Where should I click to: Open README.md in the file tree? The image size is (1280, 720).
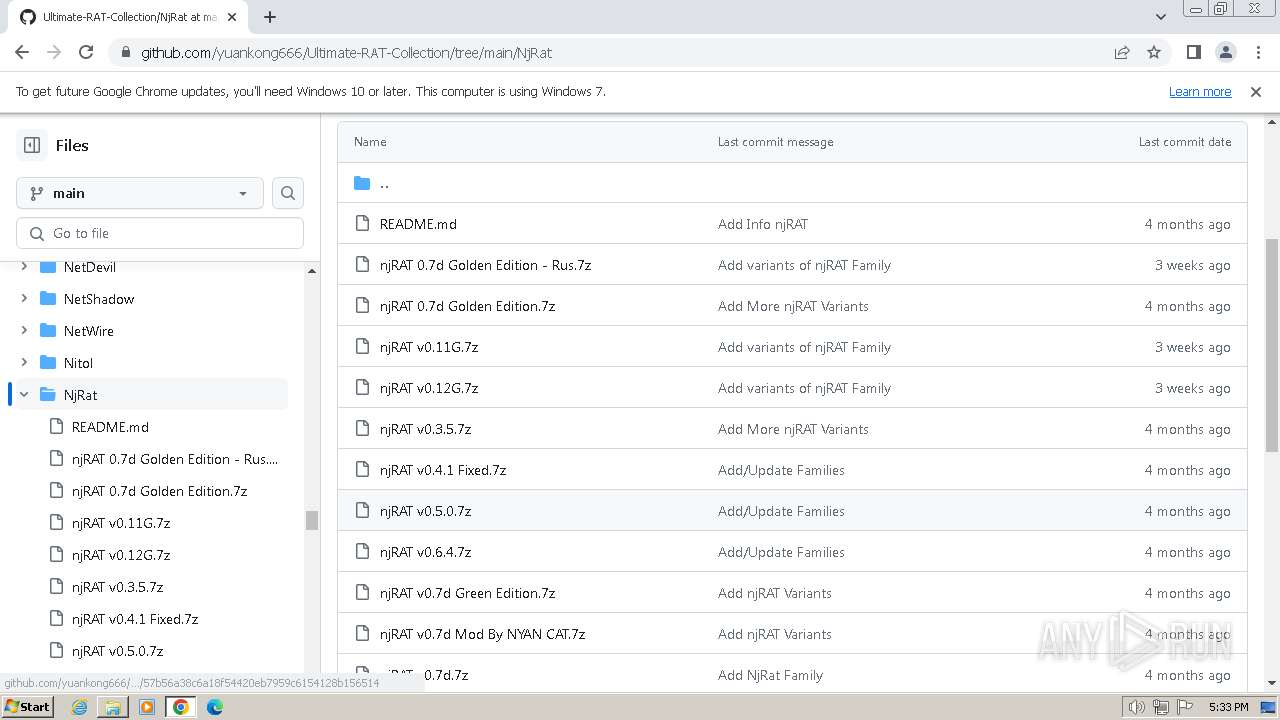tap(110, 427)
